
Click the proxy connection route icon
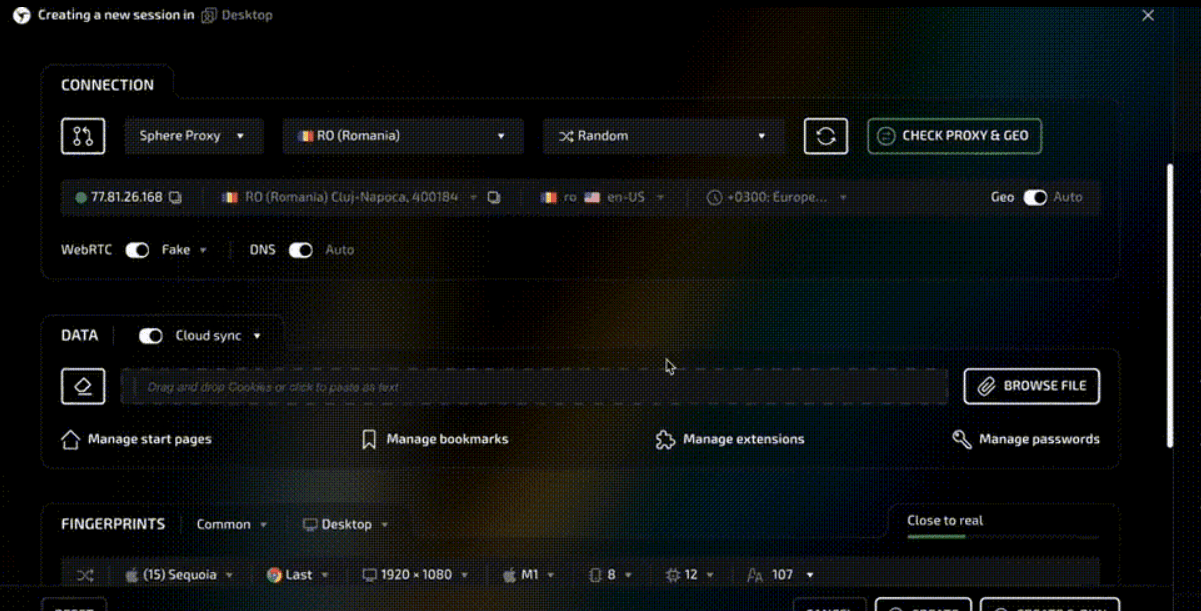click(82, 136)
